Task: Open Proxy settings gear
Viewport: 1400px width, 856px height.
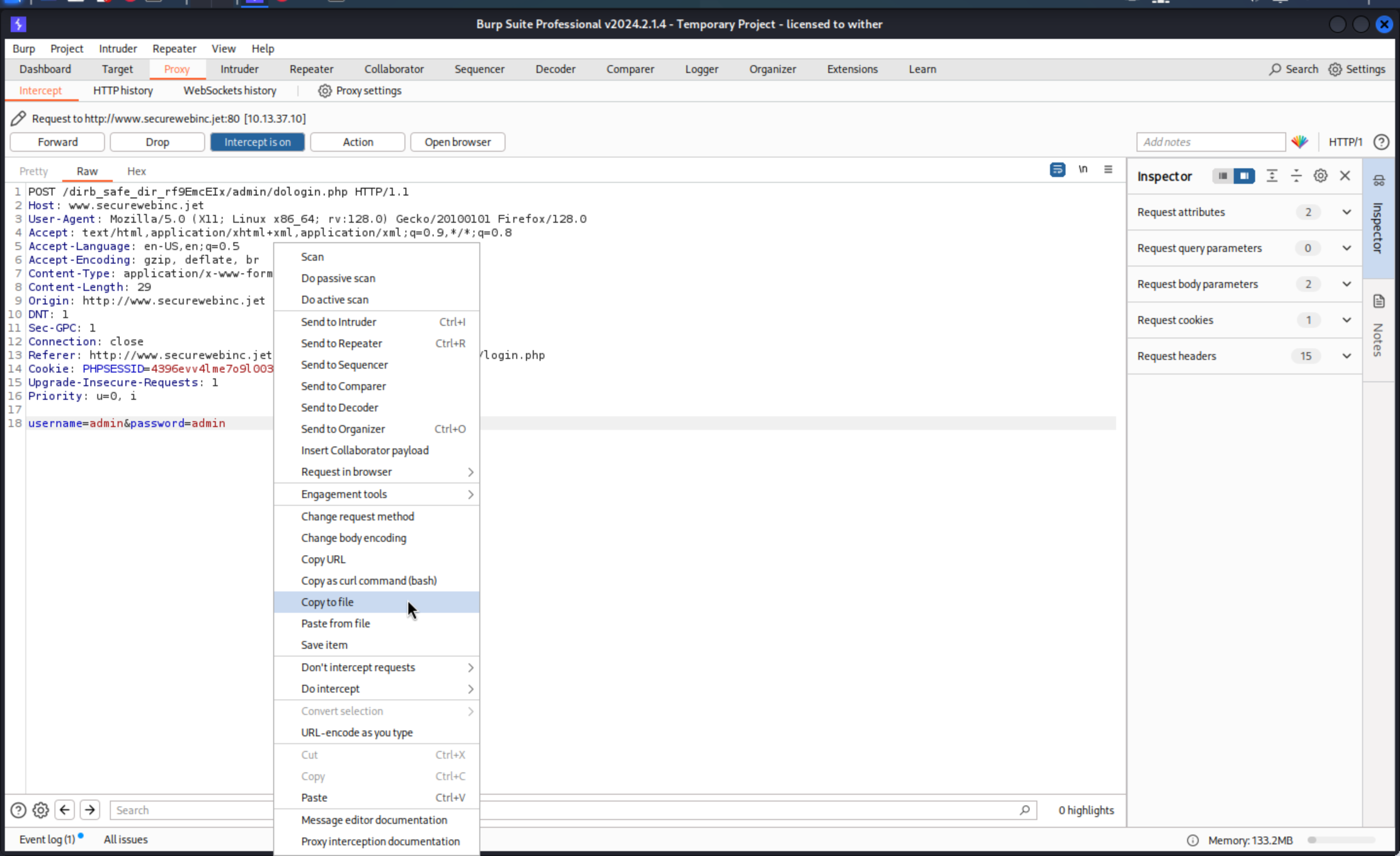Action: 324,91
